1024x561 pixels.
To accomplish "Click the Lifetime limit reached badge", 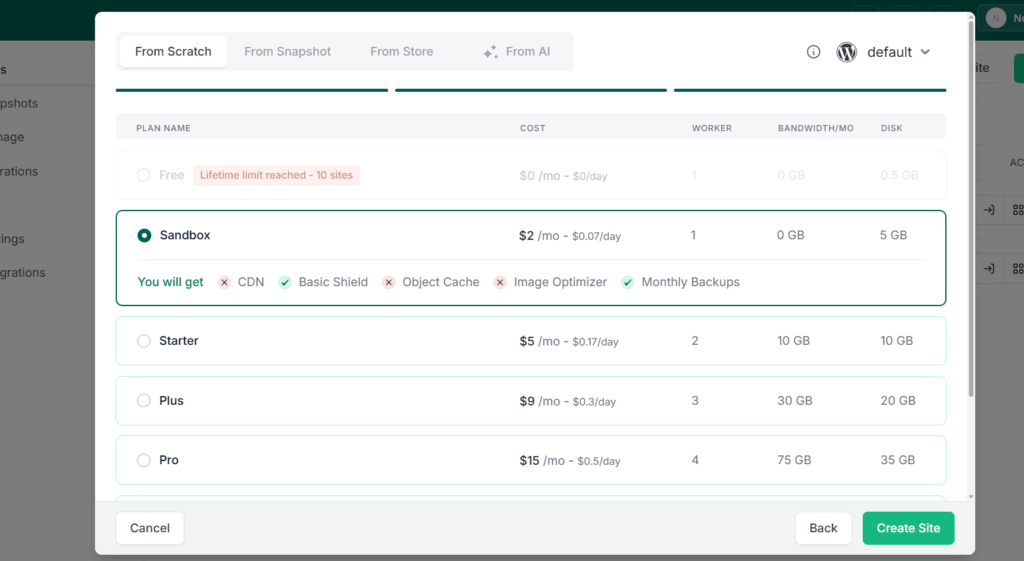I will (x=276, y=175).
